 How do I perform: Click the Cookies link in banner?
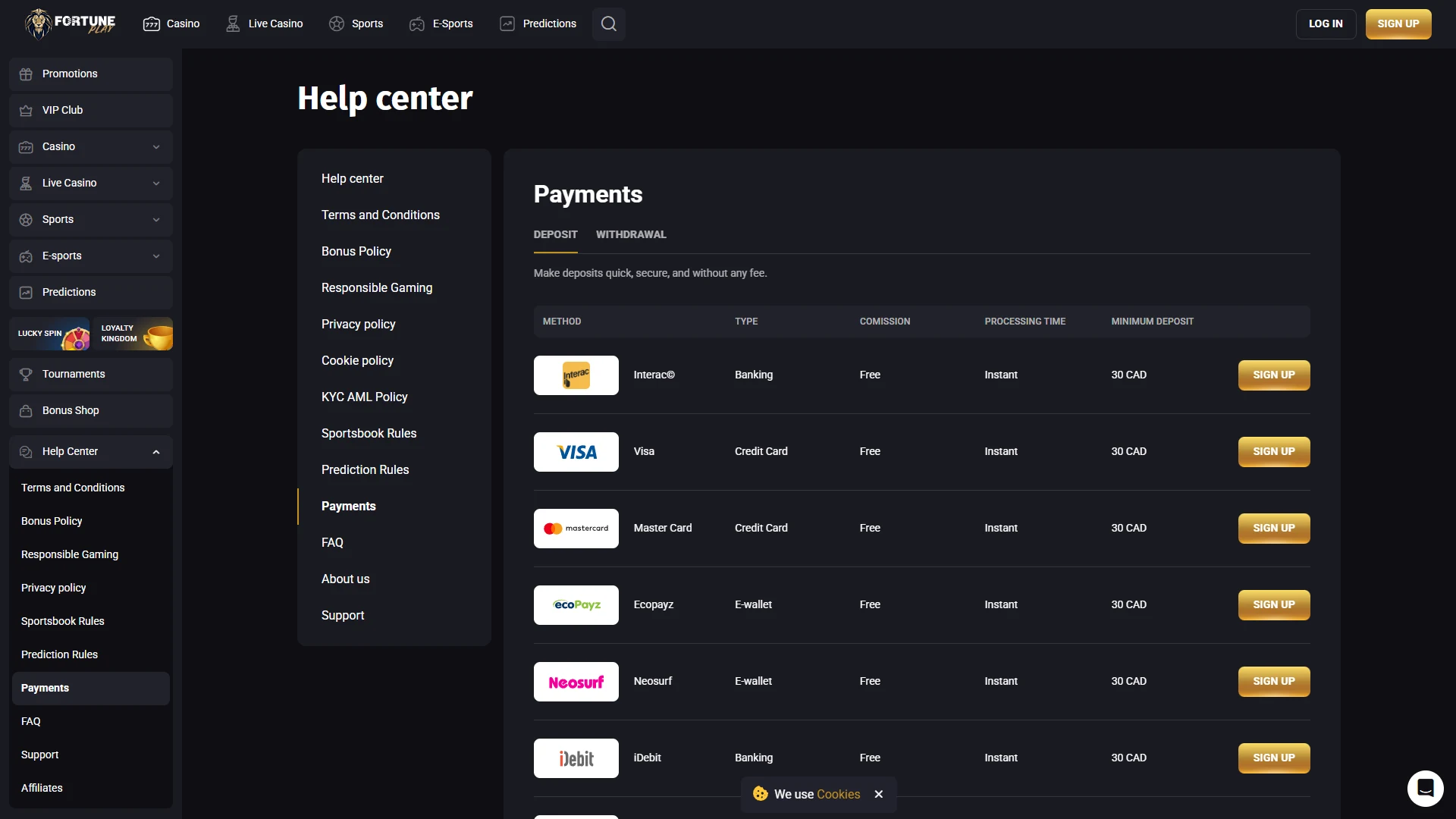pyautogui.click(x=838, y=794)
